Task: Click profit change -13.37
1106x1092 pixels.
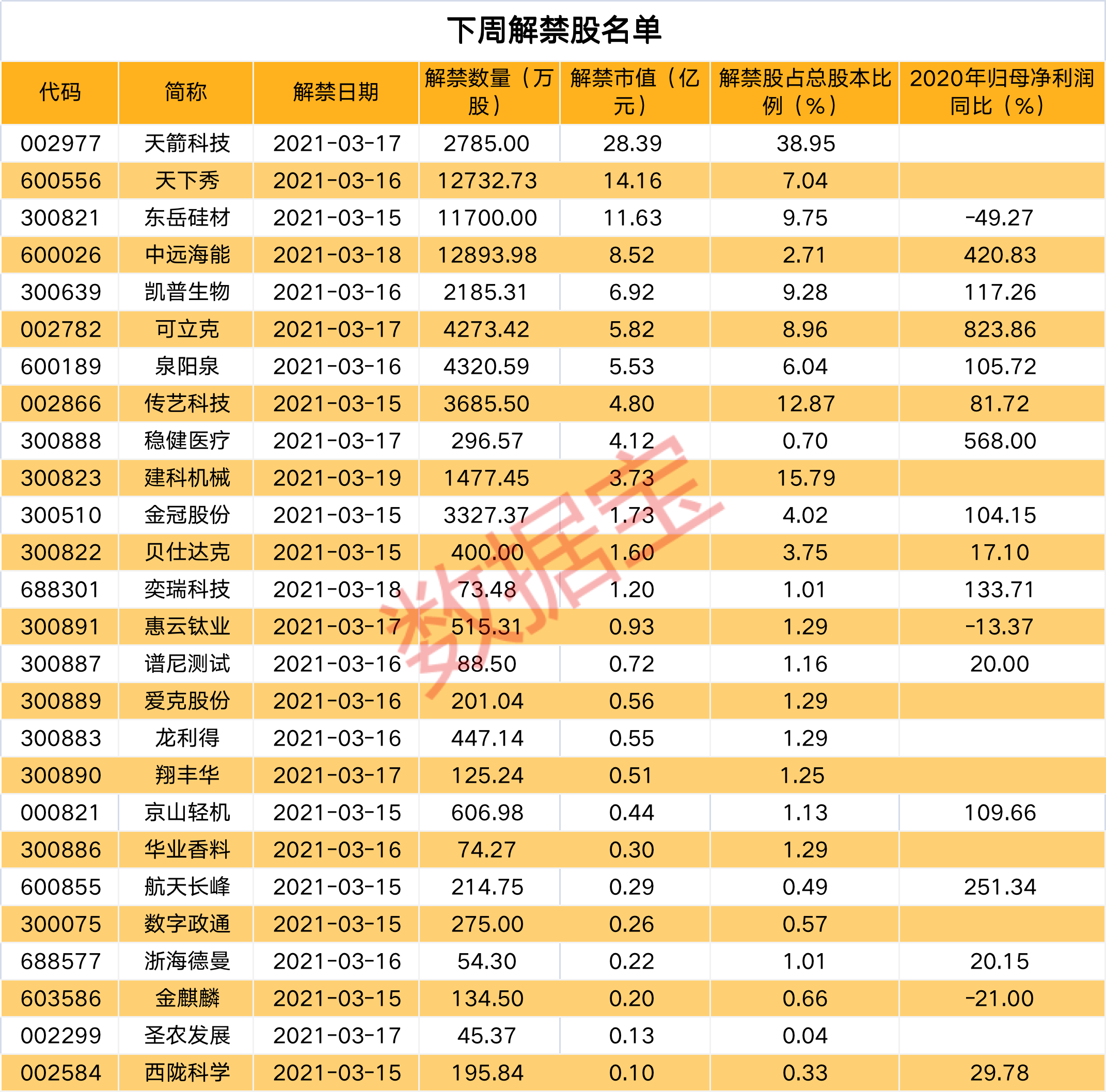Action: click(1000, 627)
